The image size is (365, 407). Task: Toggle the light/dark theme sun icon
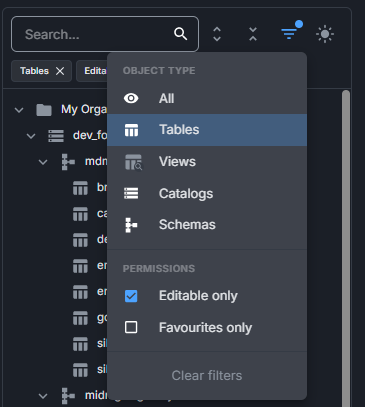click(x=325, y=34)
